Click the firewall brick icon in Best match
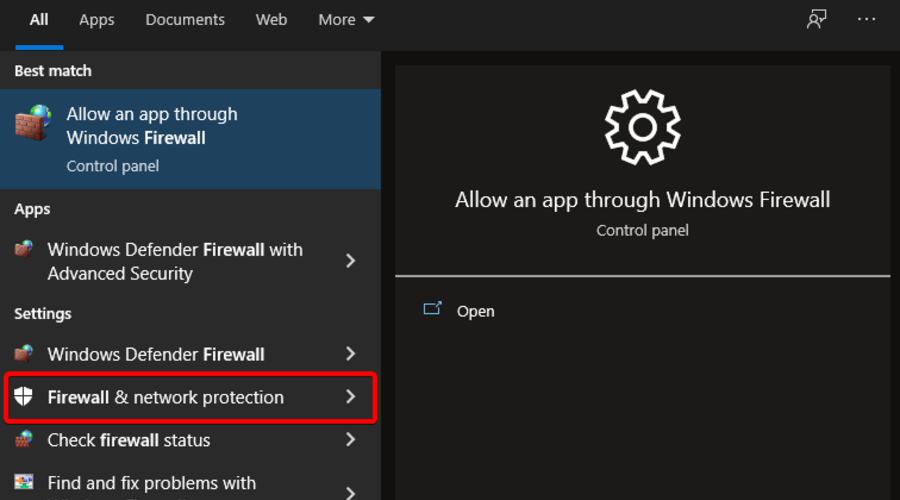 pos(32,123)
